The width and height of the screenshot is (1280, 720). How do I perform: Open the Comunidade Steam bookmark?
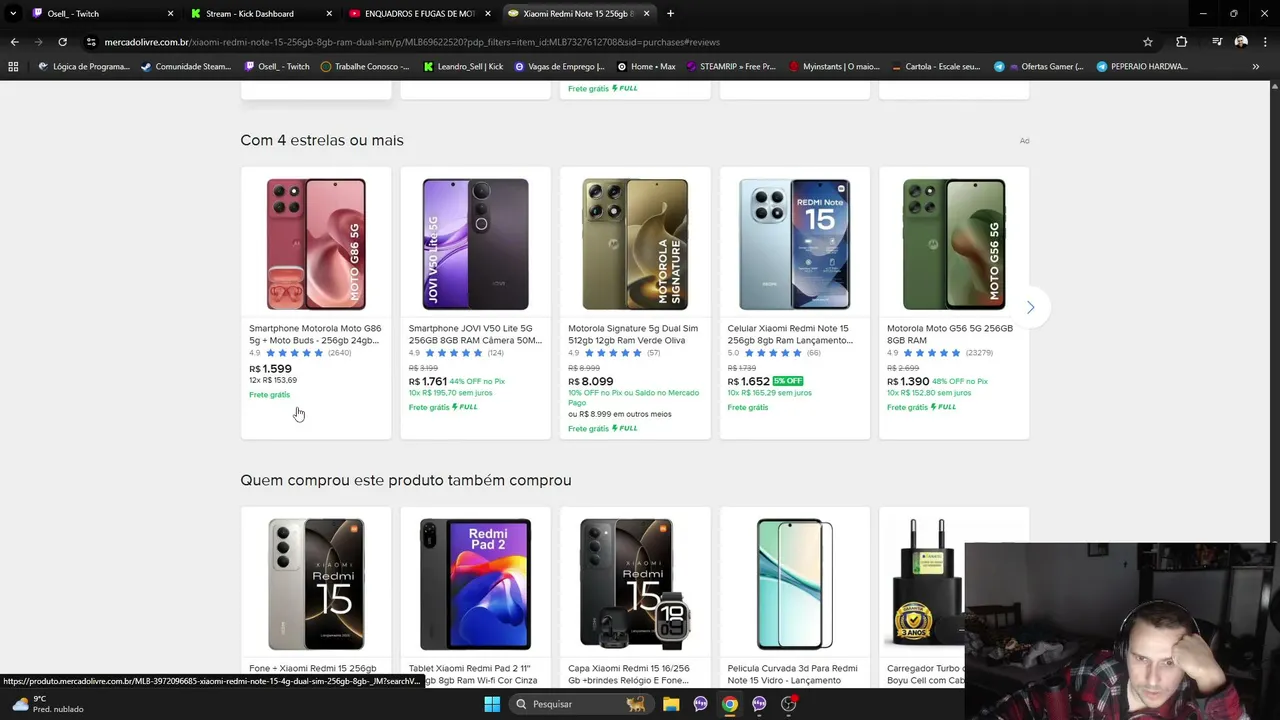[186, 67]
